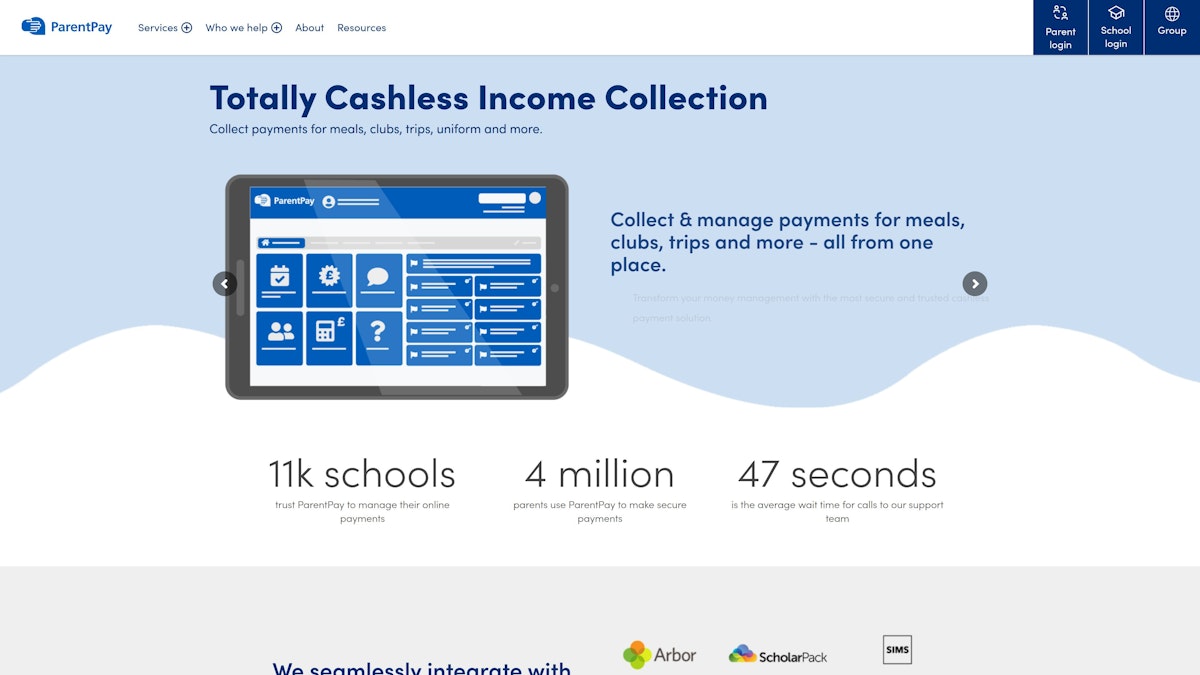Go to previous carousel slide

[225, 284]
